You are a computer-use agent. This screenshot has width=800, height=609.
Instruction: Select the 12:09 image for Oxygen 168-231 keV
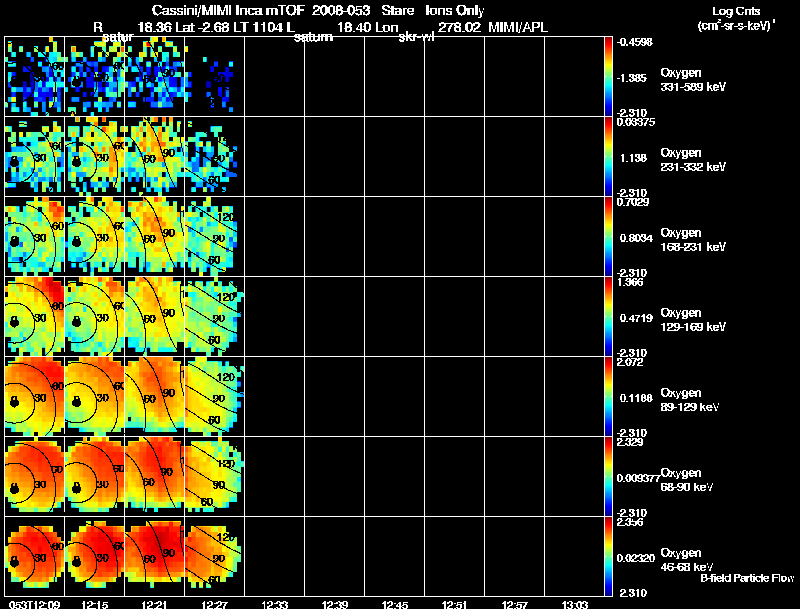pos(35,236)
